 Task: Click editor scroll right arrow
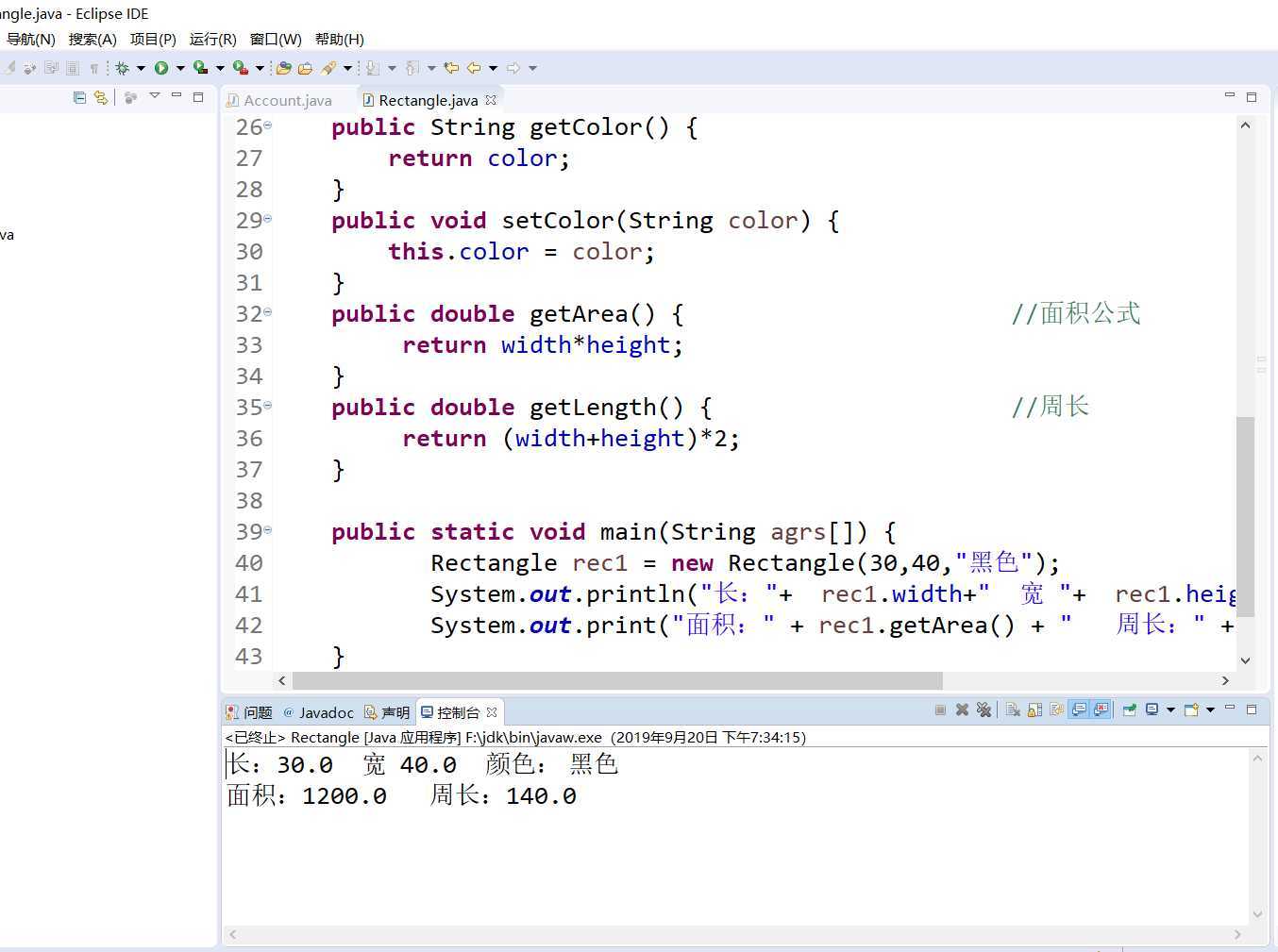[1225, 680]
